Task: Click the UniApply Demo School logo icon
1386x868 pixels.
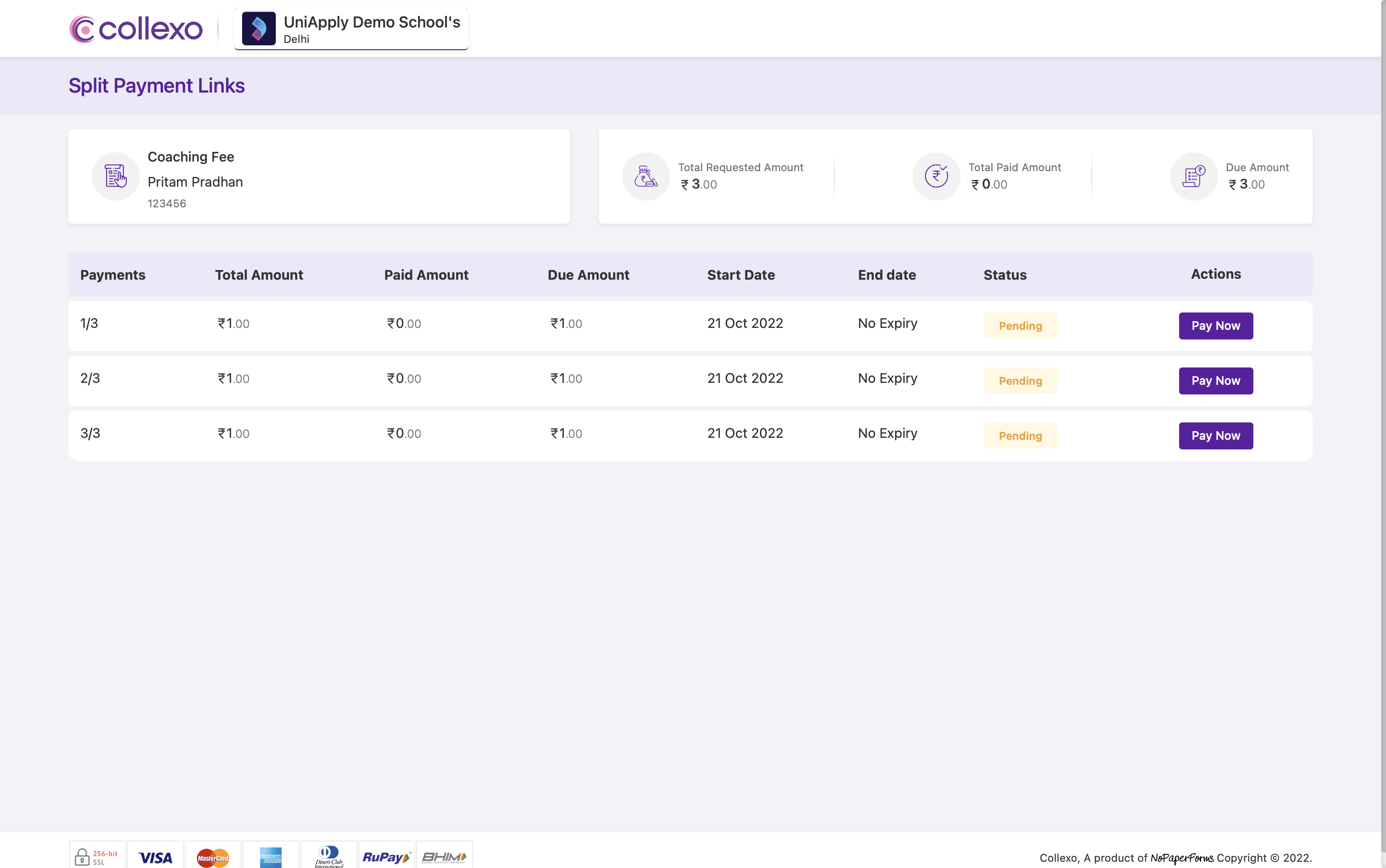Action: tap(258, 28)
